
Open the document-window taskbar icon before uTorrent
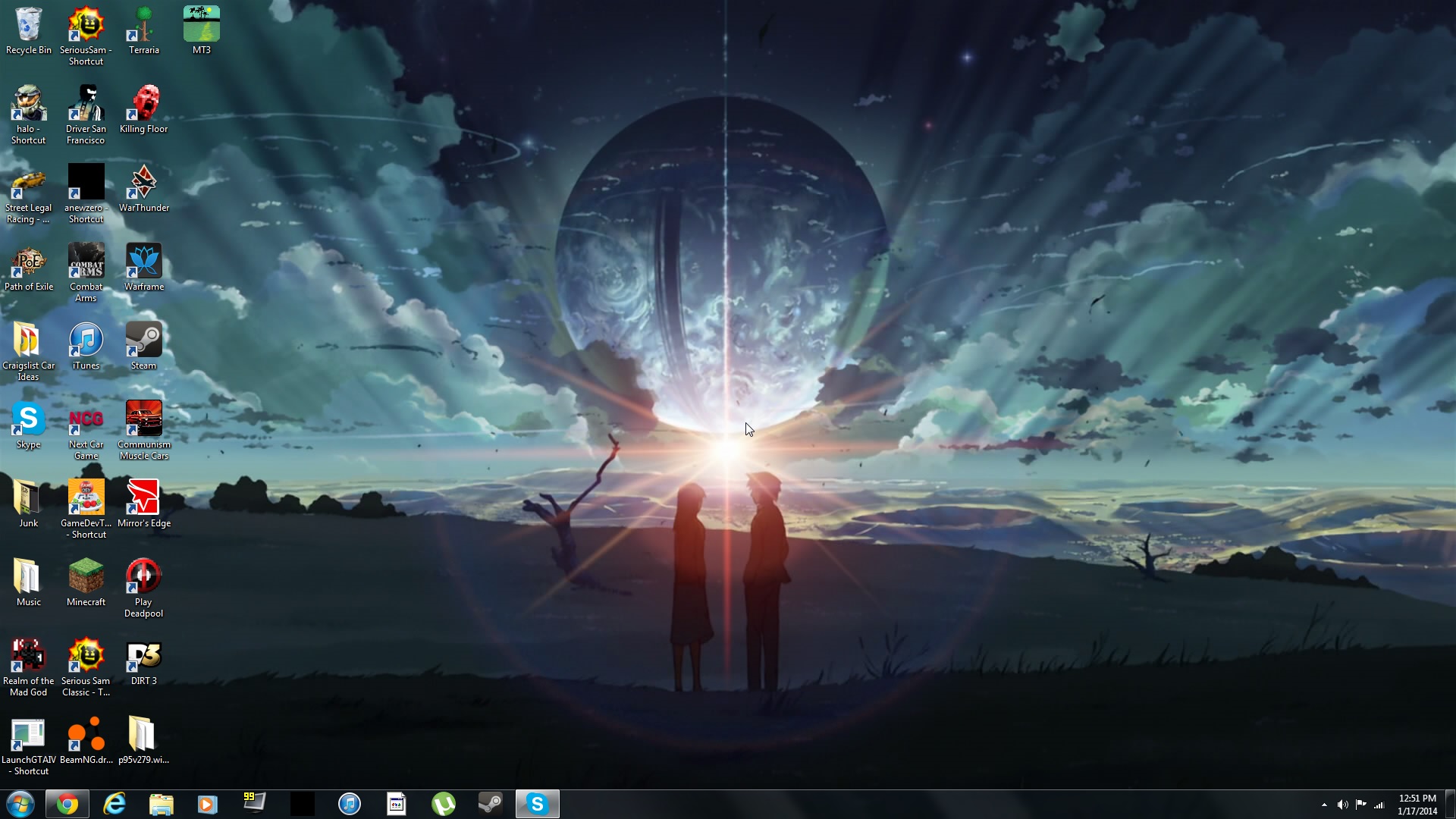pyautogui.click(x=396, y=804)
